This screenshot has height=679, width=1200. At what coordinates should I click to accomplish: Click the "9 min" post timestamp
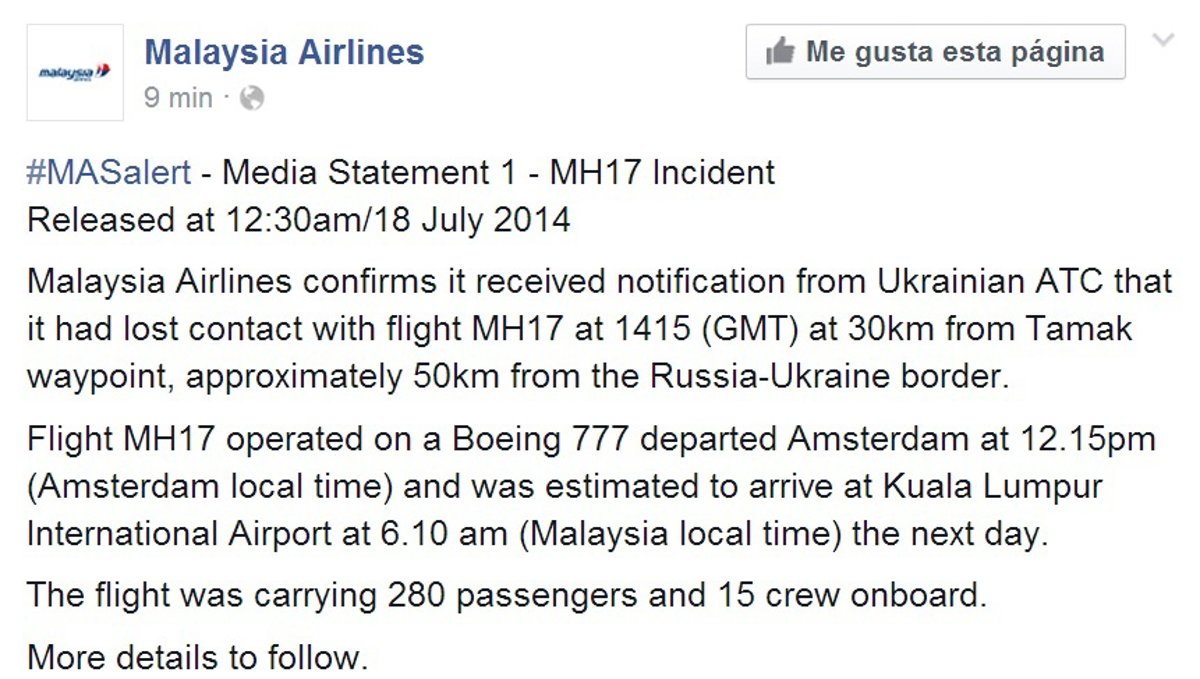point(178,98)
